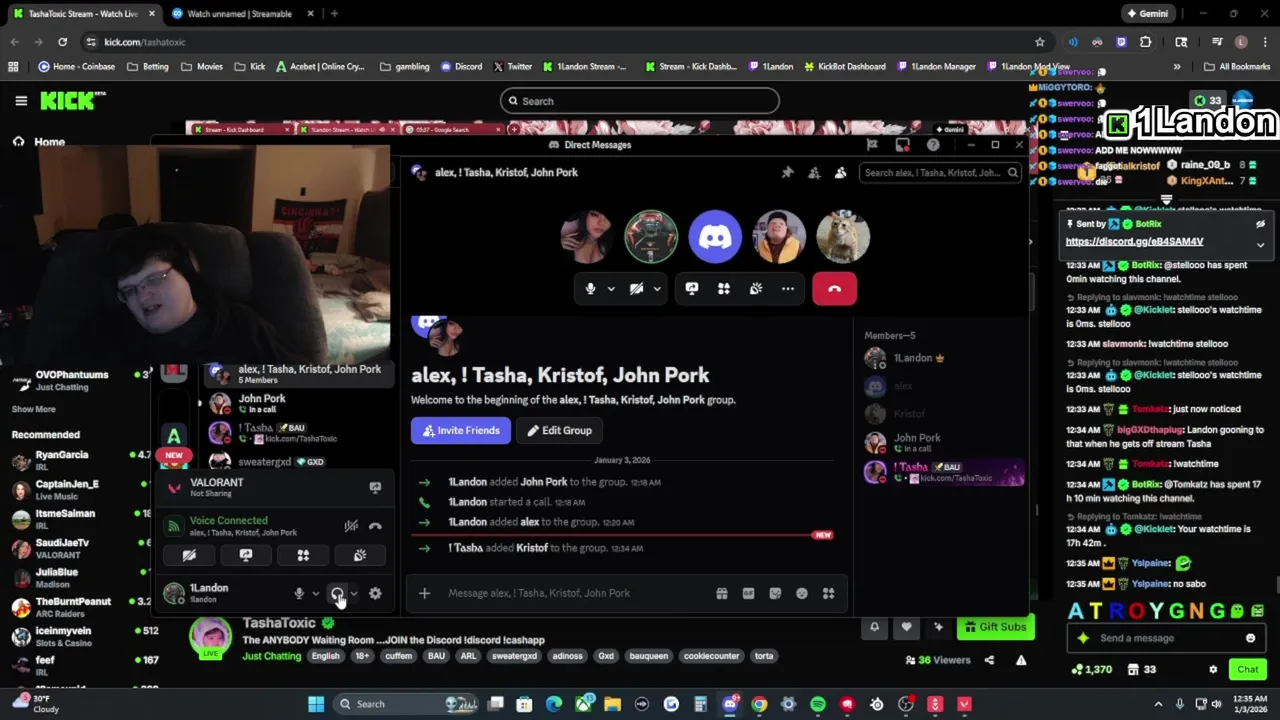Toggle member list in Discord header
This screenshot has width=1280, height=720.
pyautogui.click(x=840, y=172)
